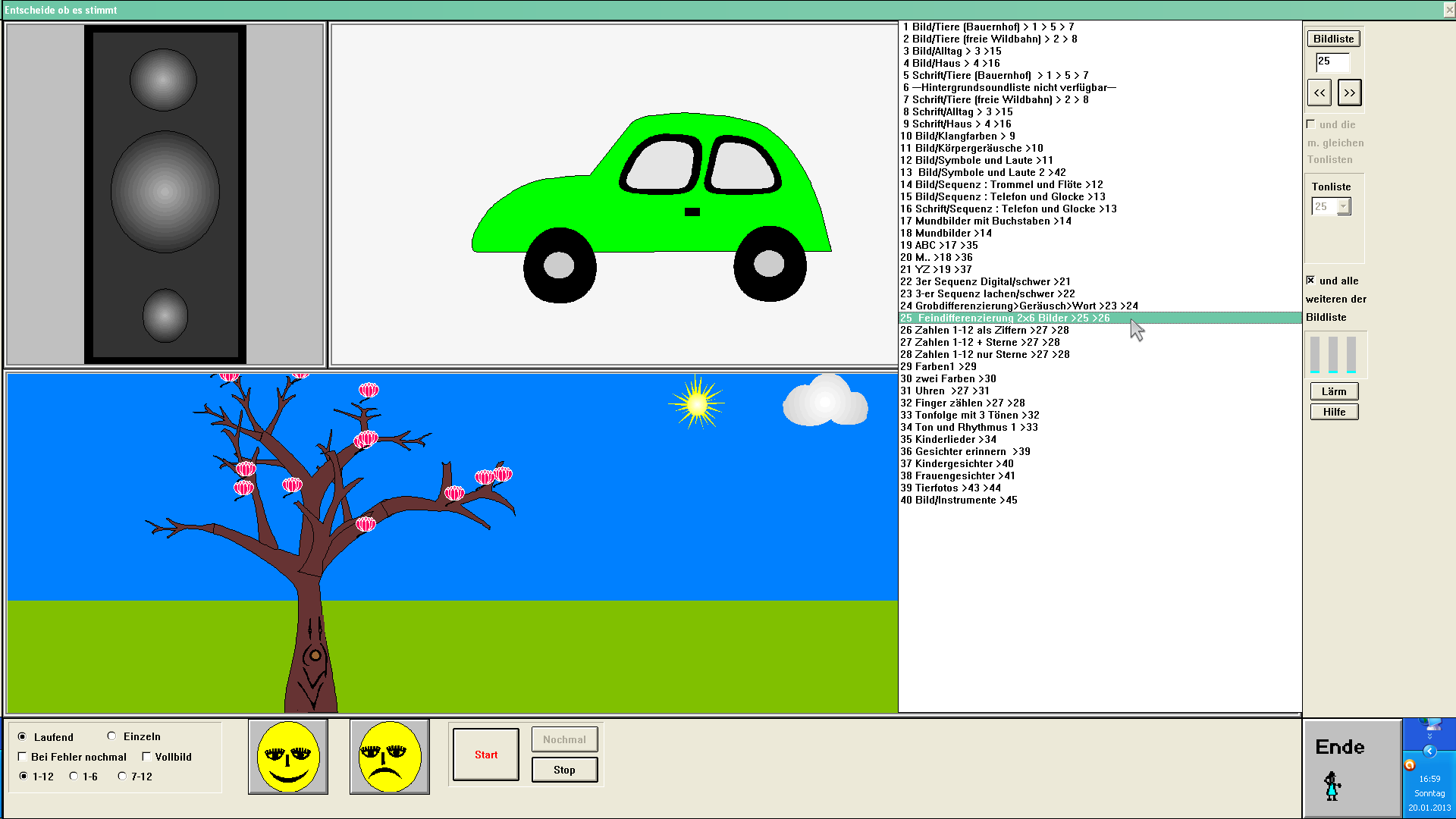Go back using the << arrow button
The width and height of the screenshot is (1456, 819).
(x=1319, y=92)
